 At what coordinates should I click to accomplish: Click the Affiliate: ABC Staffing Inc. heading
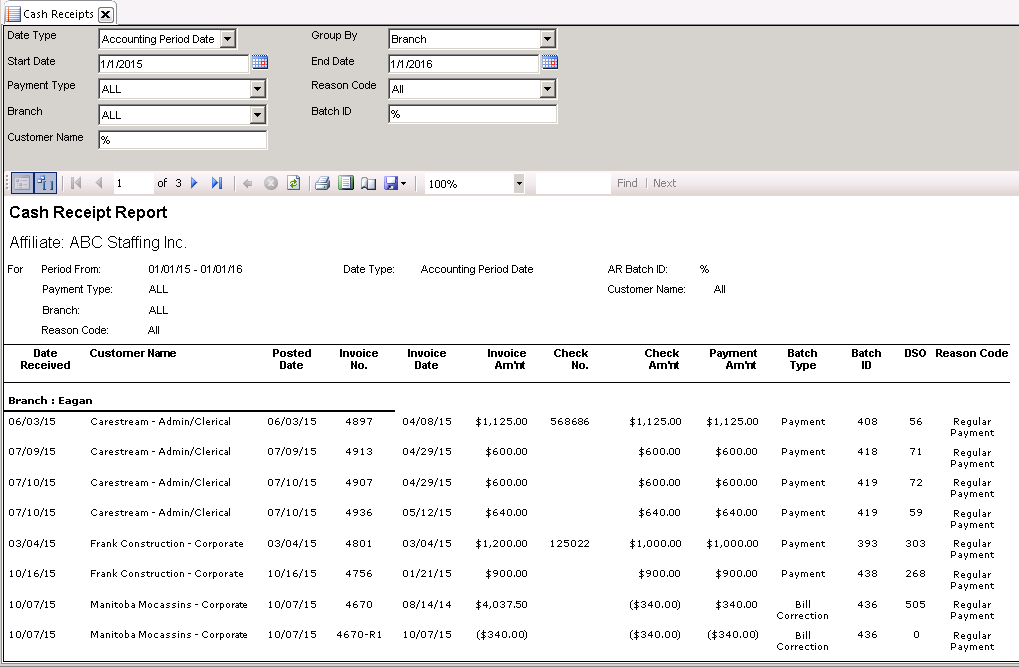(x=98, y=242)
